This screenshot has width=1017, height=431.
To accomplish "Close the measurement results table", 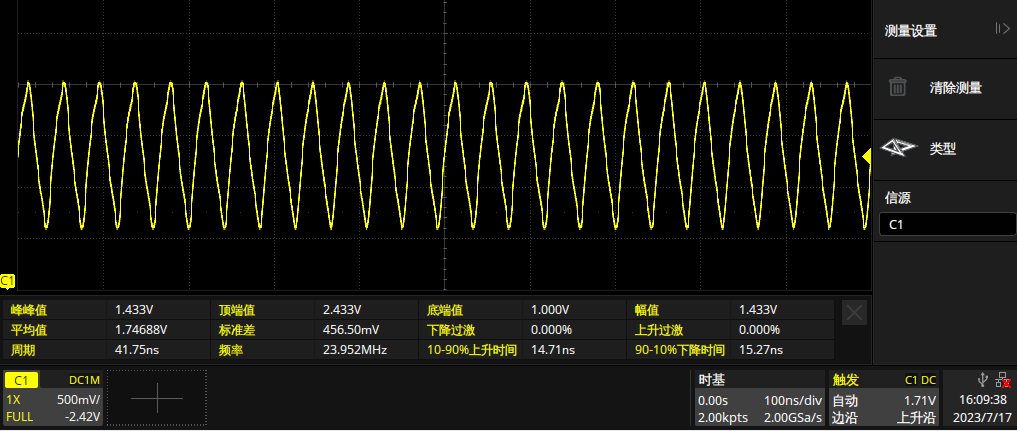I will click(855, 312).
